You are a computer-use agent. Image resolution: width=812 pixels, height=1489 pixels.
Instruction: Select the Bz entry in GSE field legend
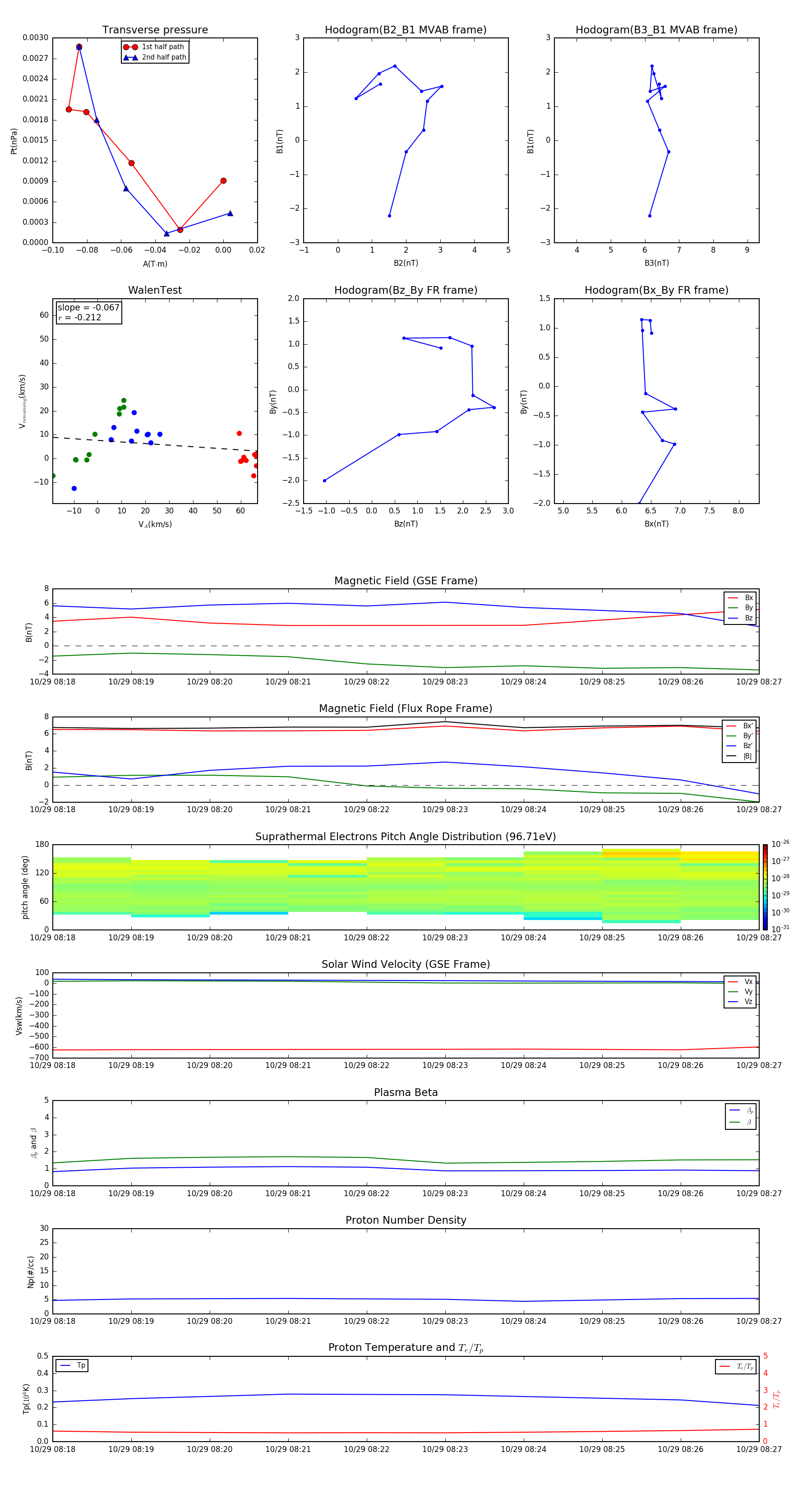740,619
